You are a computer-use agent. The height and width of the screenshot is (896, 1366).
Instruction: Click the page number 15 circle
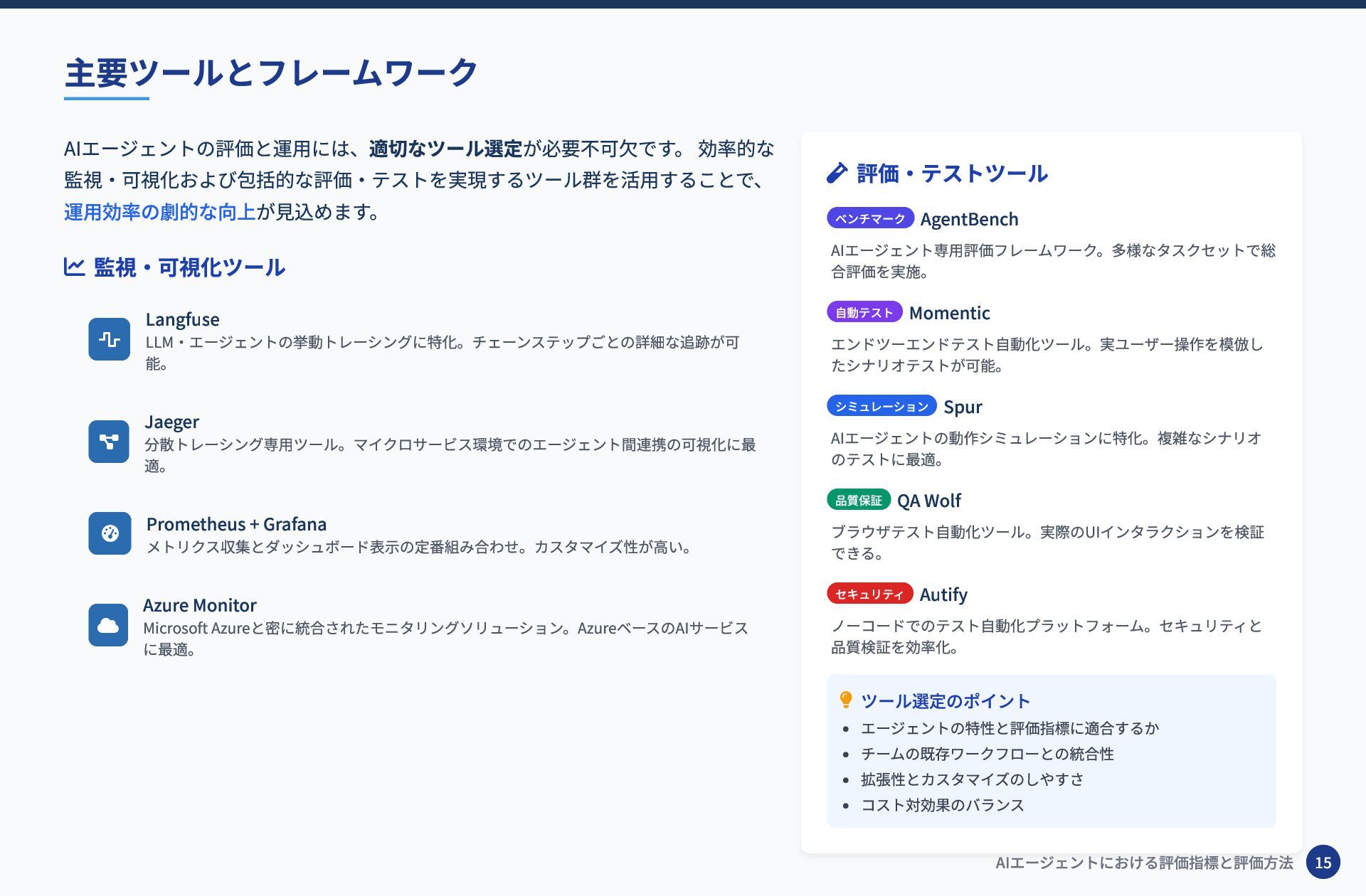coord(1323,863)
